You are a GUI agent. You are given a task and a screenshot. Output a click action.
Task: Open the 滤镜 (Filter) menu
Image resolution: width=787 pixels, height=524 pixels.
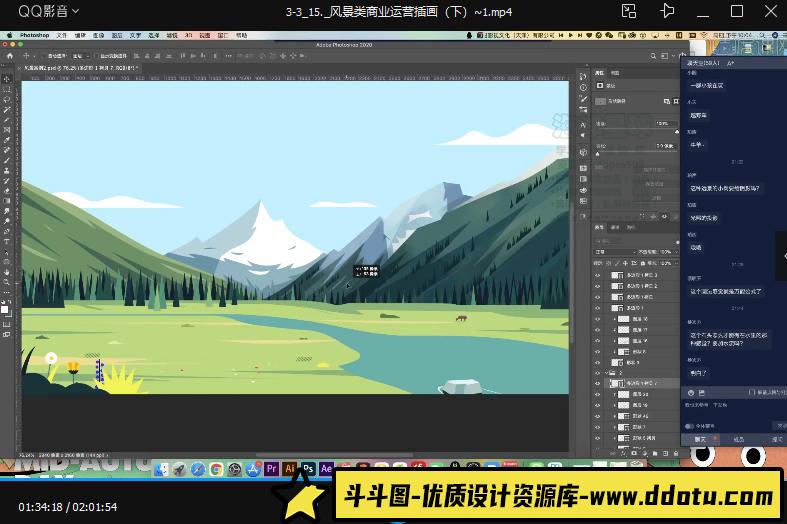click(x=172, y=35)
